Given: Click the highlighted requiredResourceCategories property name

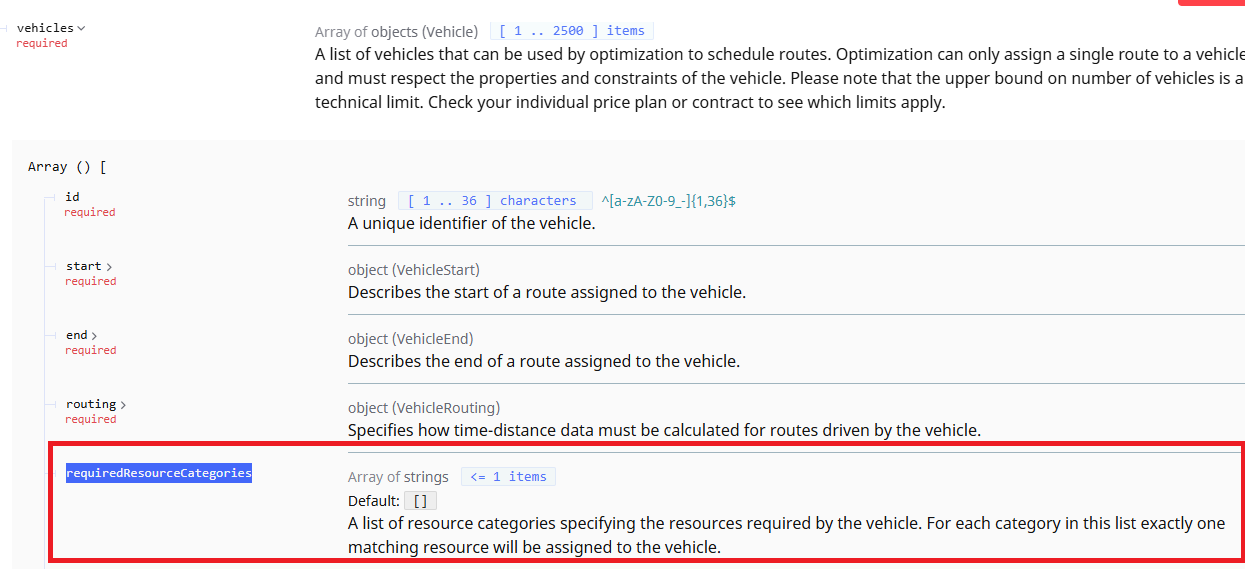Looking at the screenshot, I should point(159,473).
